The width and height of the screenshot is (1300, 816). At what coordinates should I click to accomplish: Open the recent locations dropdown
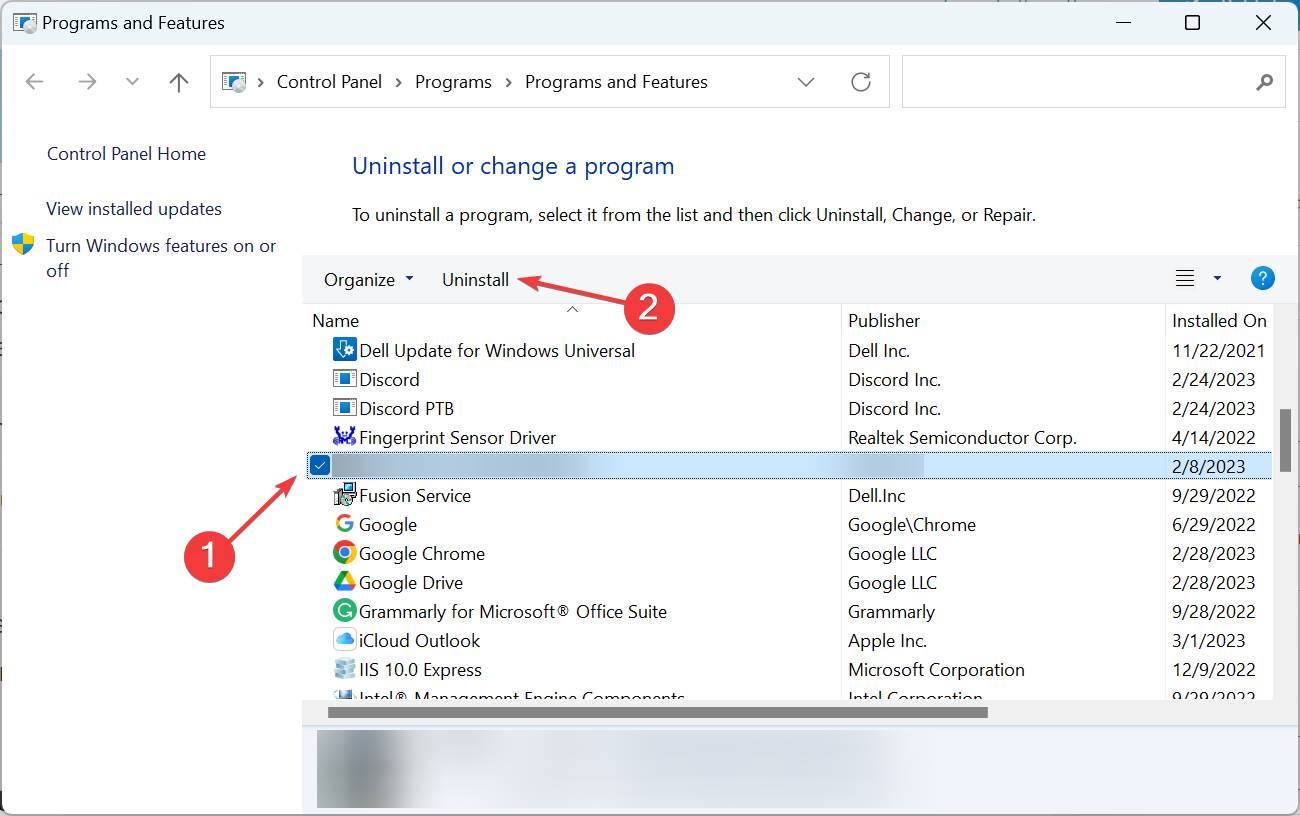point(132,82)
